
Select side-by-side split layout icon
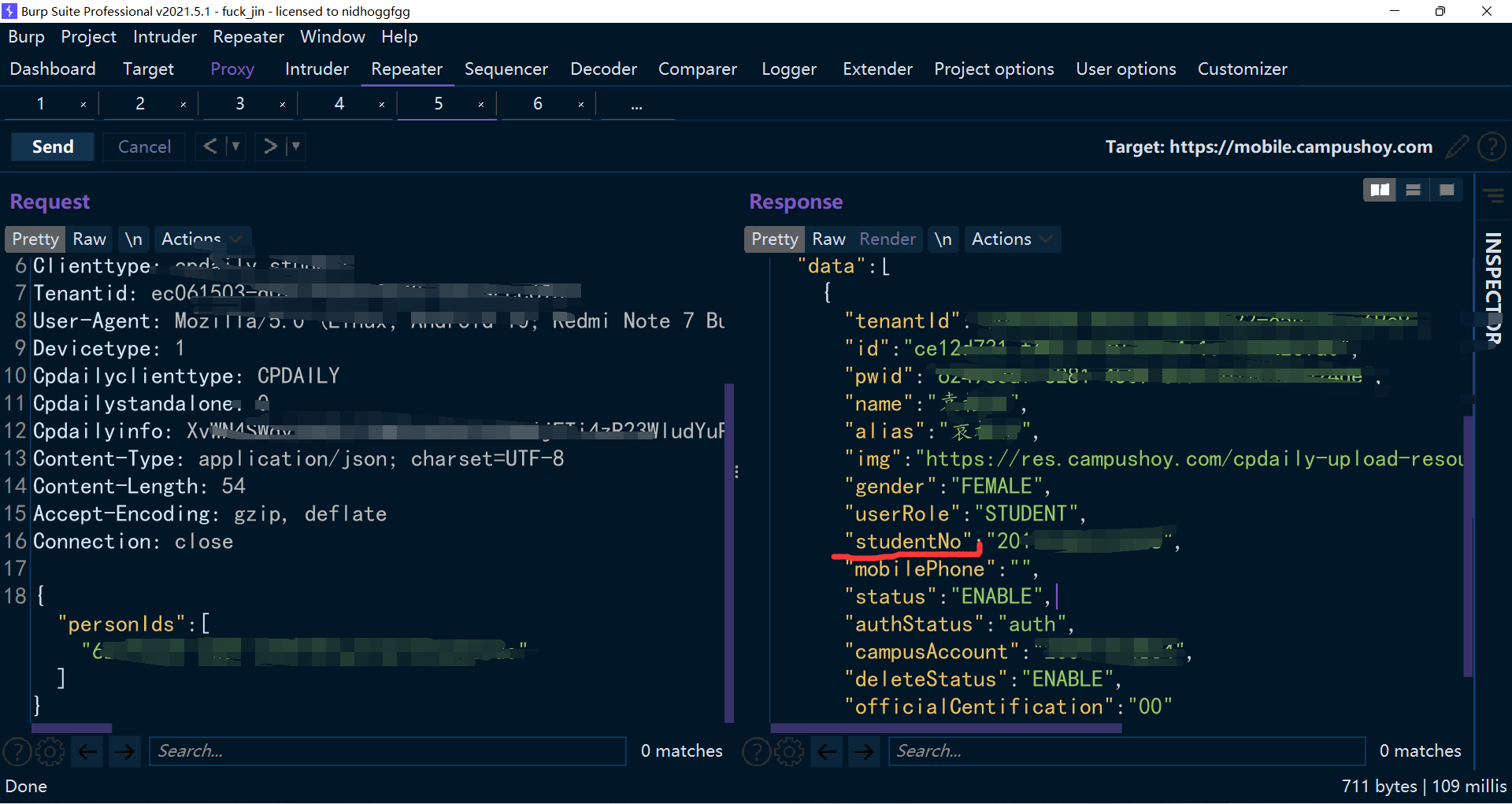coord(1379,190)
